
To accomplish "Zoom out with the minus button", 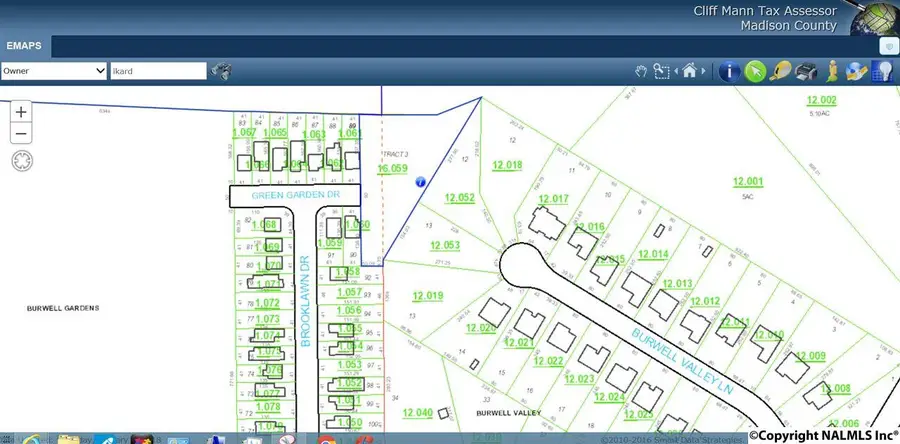I will 21,134.
